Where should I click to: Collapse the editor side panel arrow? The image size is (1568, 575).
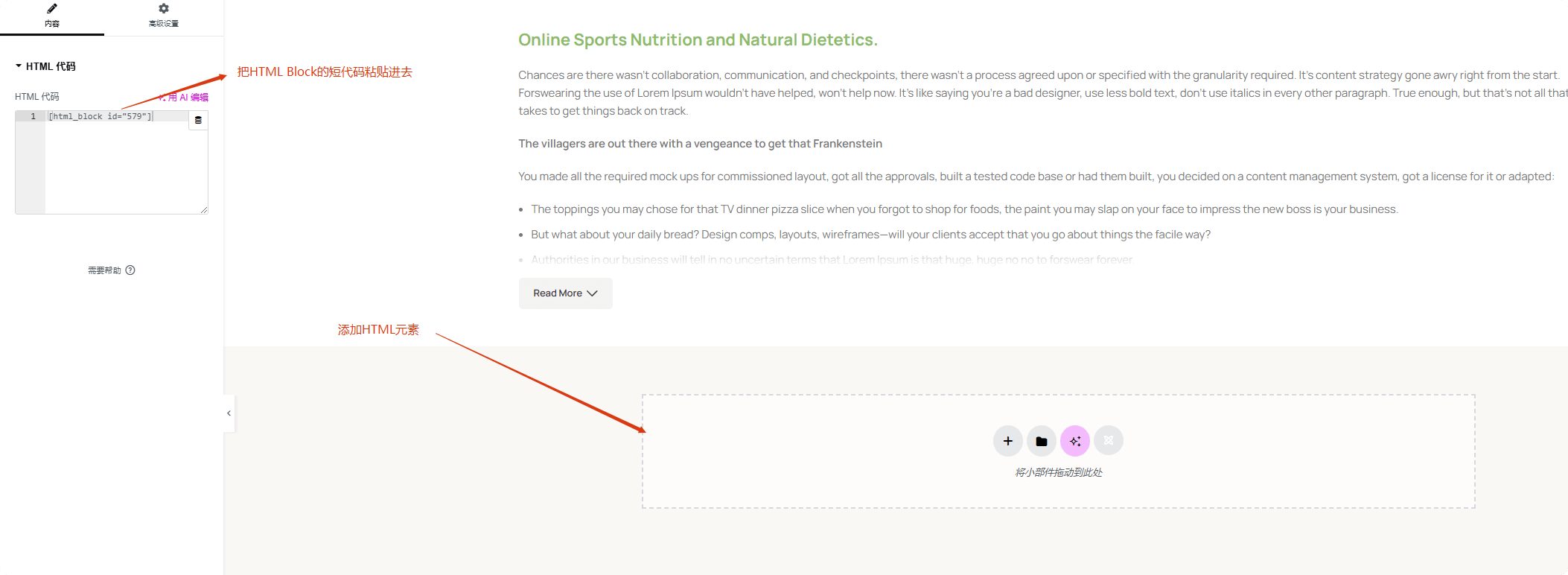[229, 413]
